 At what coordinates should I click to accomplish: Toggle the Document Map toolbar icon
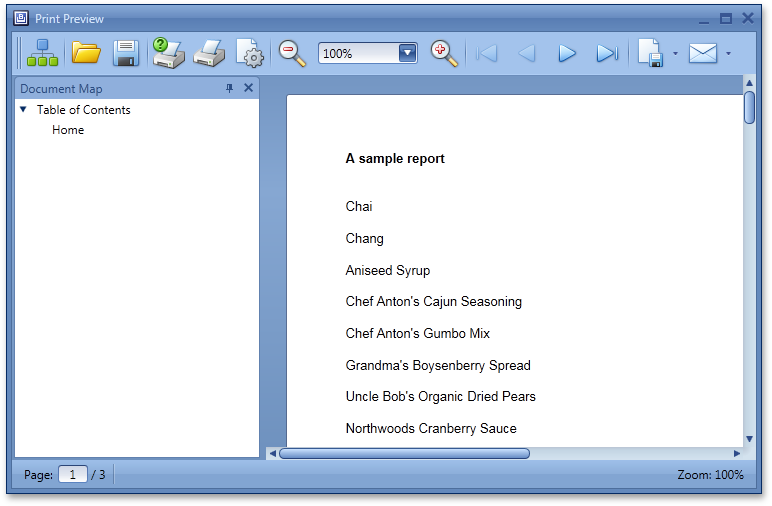(x=42, y=53)
